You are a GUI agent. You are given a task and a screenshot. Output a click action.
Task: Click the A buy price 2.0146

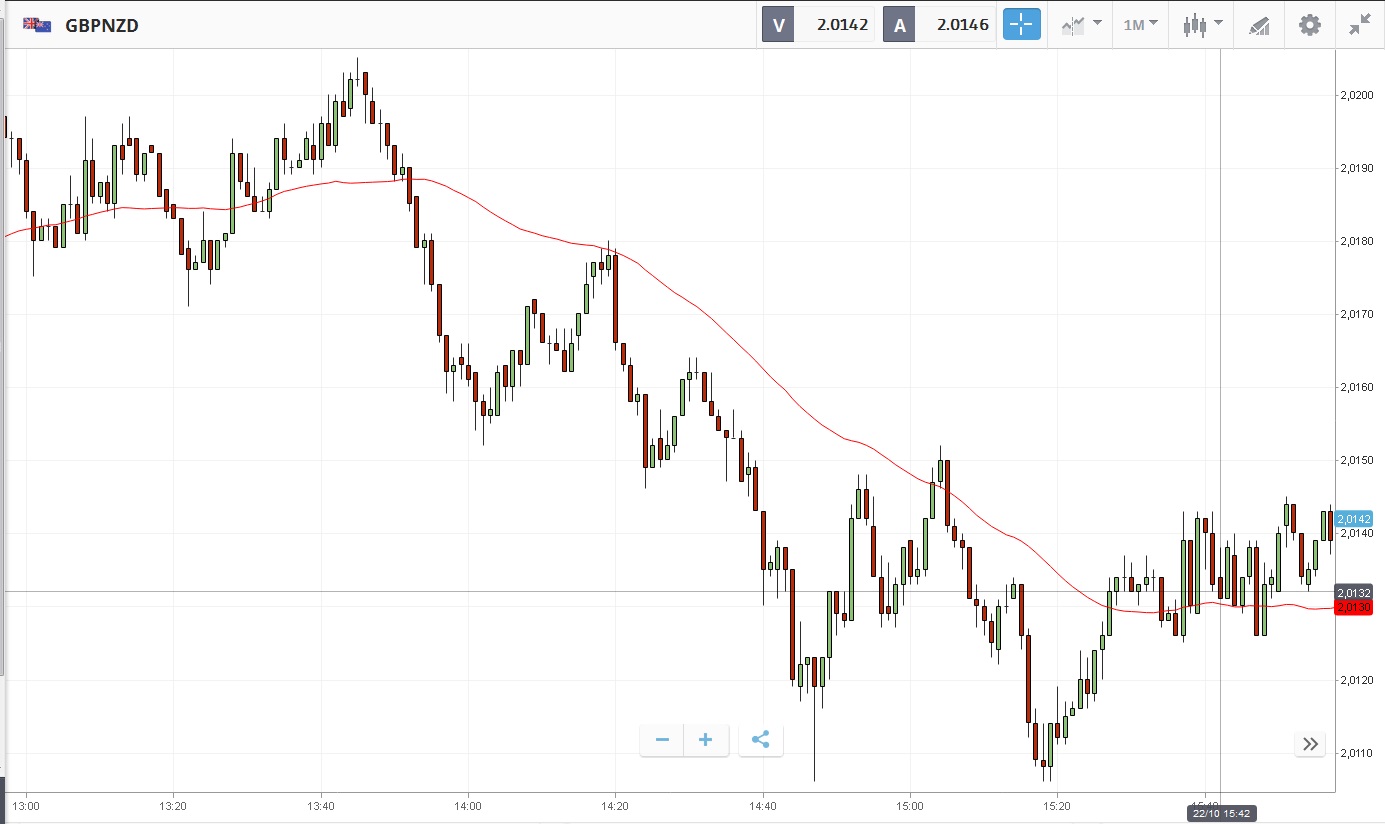tap(939, 25)
